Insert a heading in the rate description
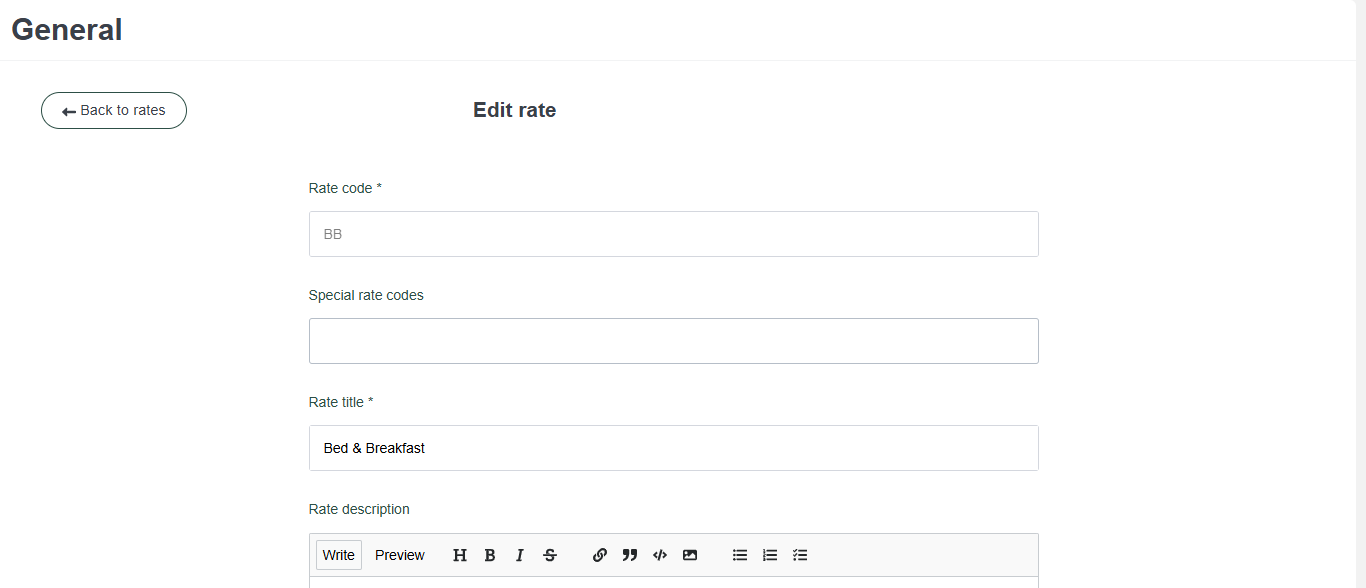 tap(460, 555)
